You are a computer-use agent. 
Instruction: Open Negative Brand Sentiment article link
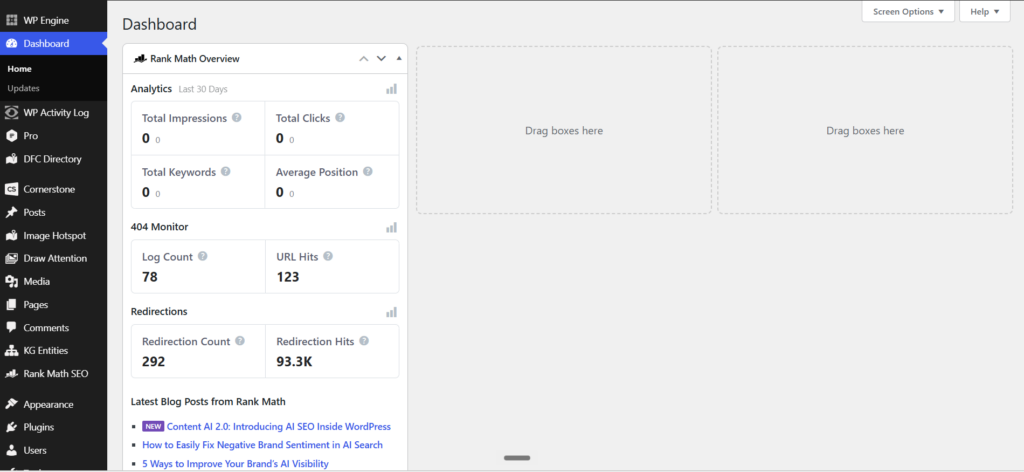(262, 445)
